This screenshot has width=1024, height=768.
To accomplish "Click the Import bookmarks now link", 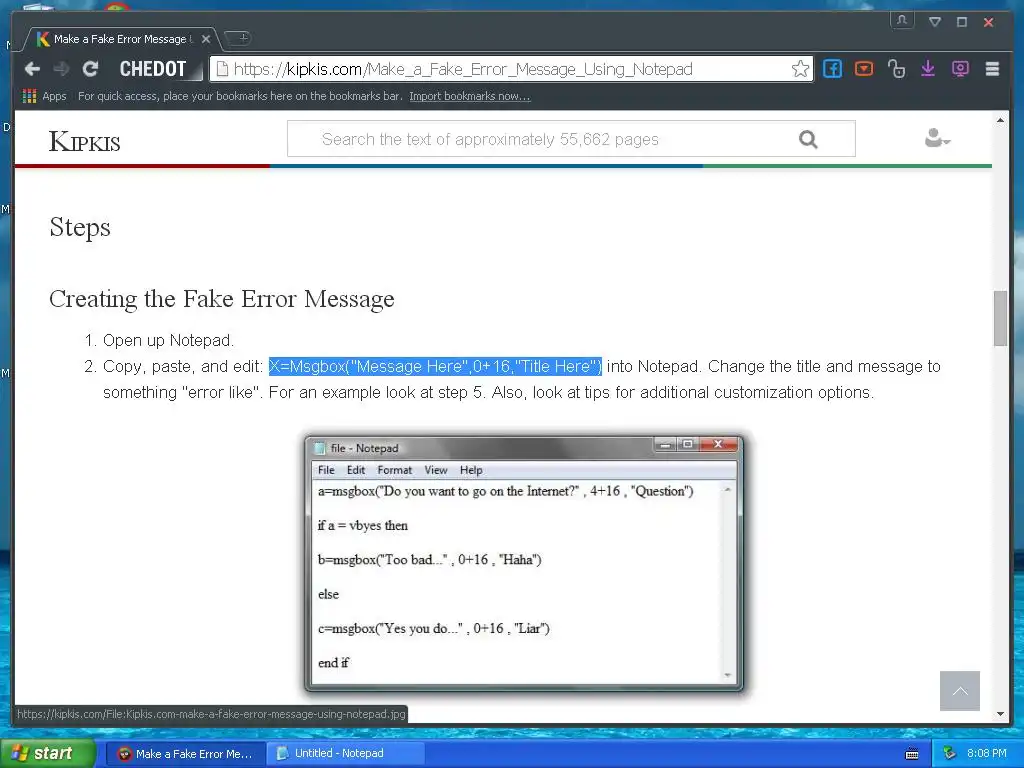I will (470, 96).
